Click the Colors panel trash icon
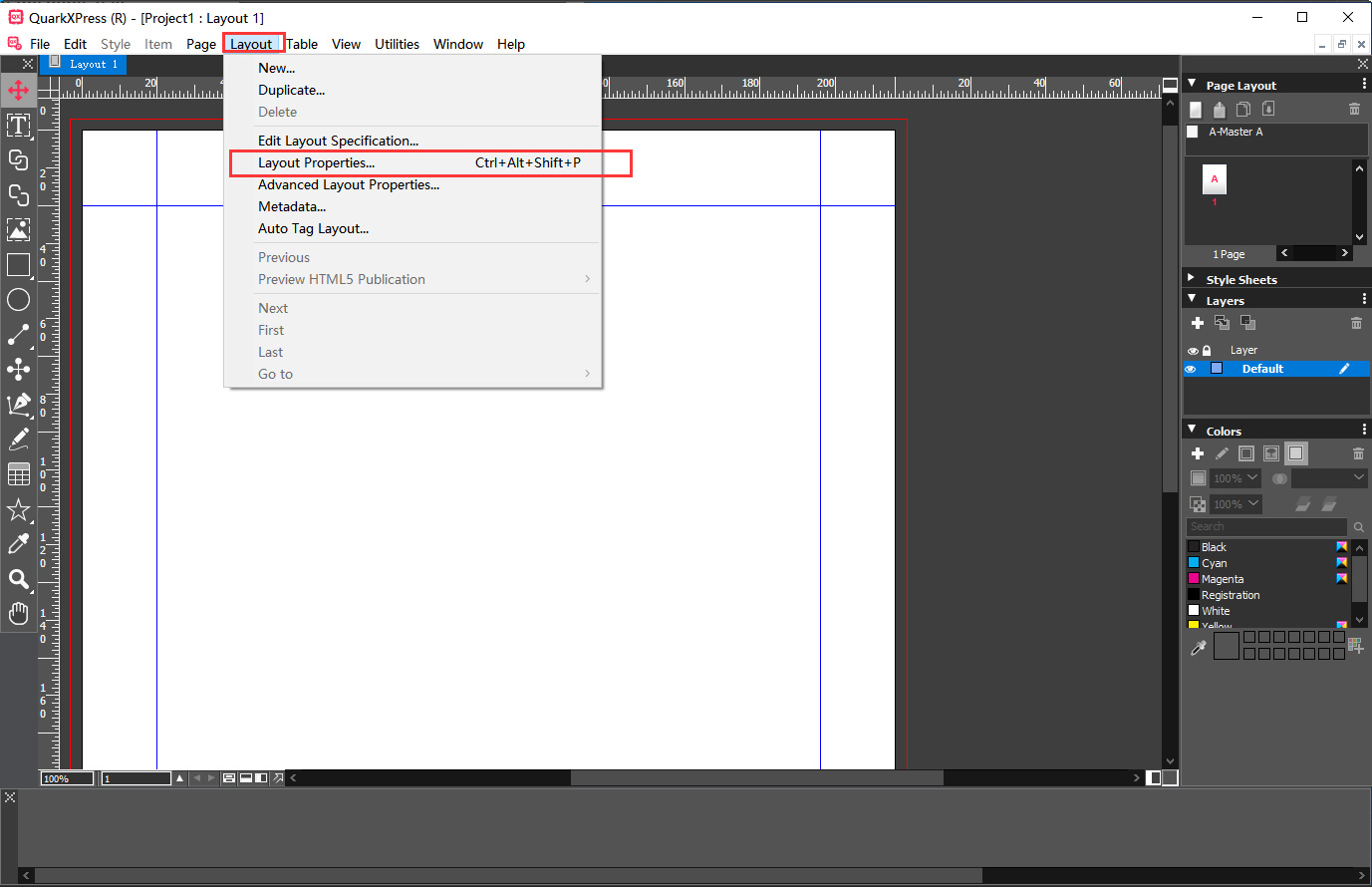Image resolution: width=1372 pixels, height=887 pixels. coord(1358,453)
